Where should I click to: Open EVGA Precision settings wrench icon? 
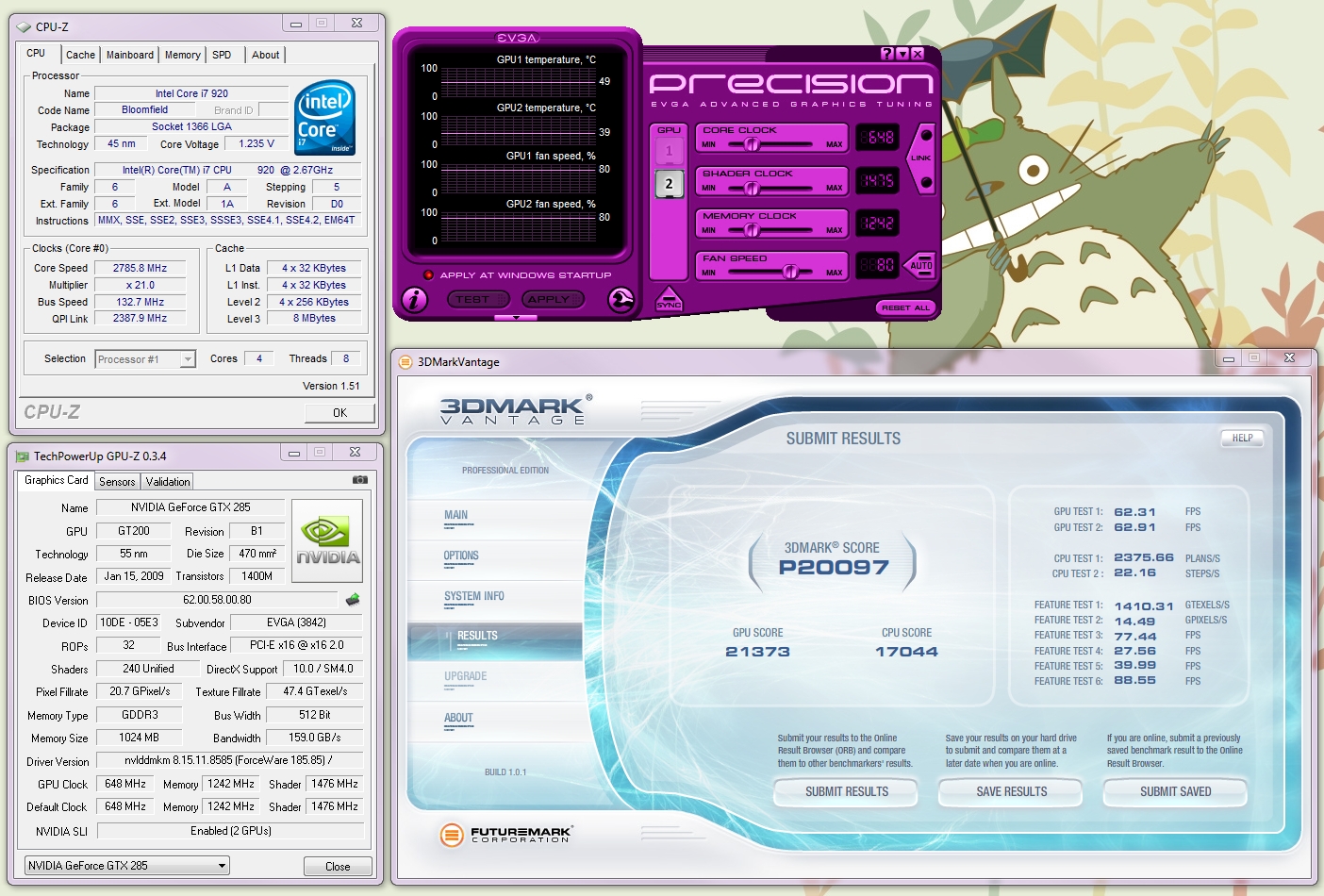(621, 300)
